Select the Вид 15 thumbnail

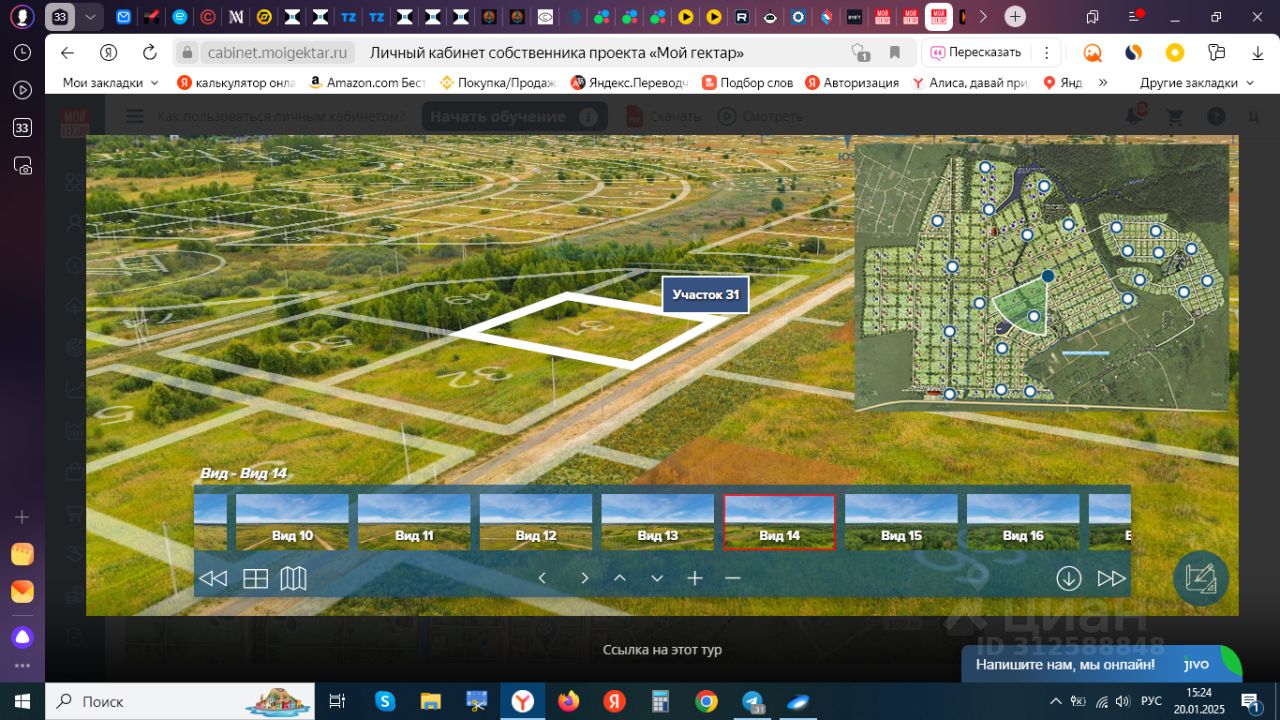(901, 522)
